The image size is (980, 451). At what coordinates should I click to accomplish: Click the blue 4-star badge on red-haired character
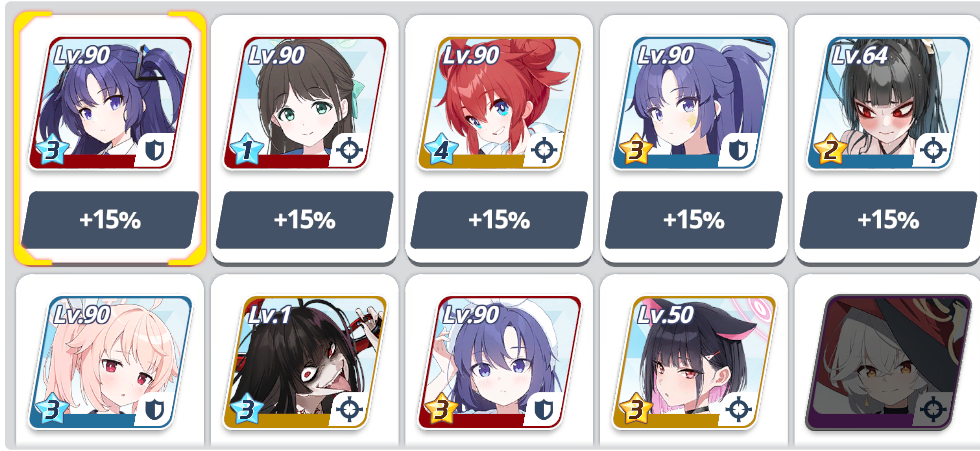coord(441,152)
